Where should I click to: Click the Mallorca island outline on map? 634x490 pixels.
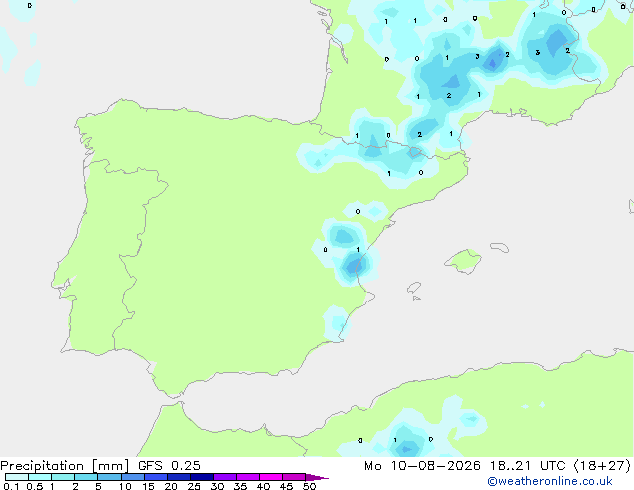(x=463, y=261)
